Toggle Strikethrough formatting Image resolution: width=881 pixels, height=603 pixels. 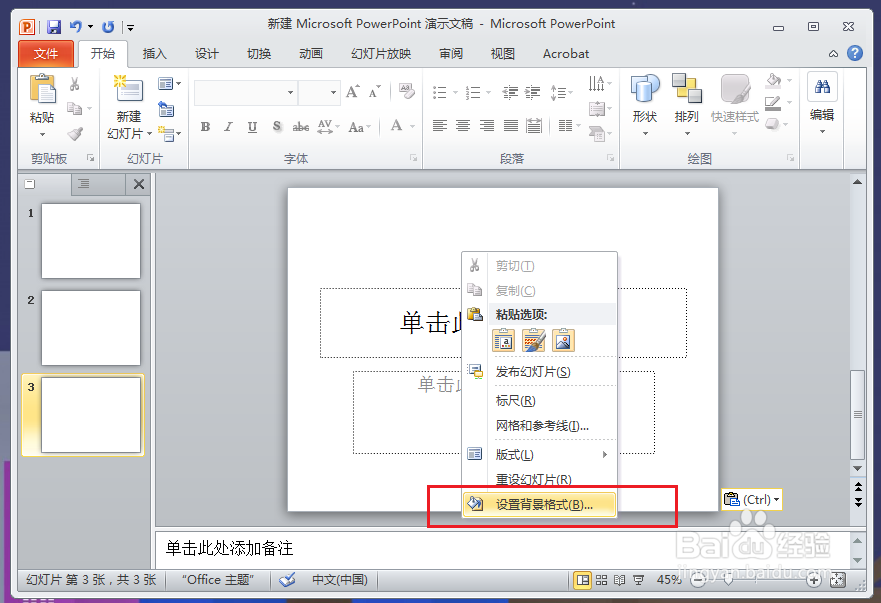pyautogui.click(x=301, y=127)
